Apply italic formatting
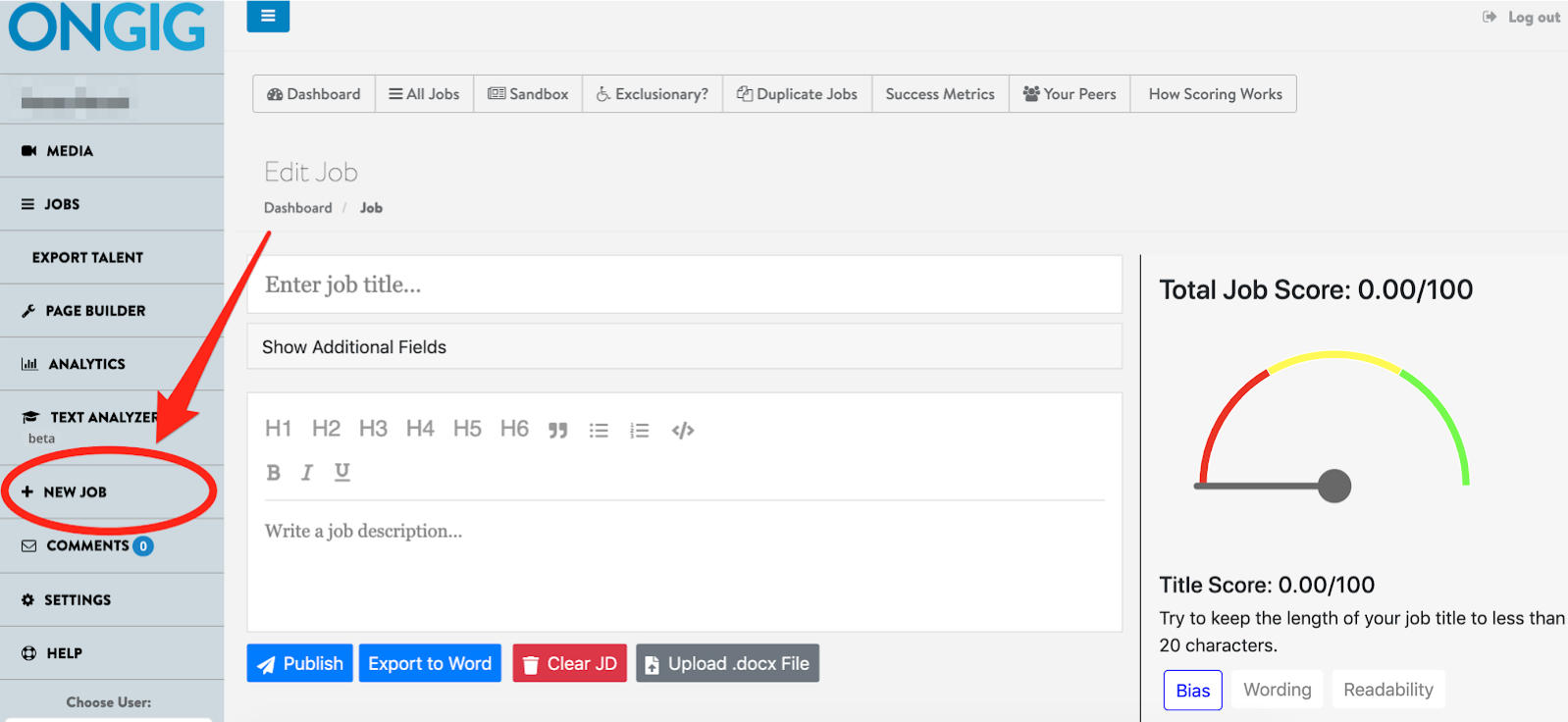The height and width of the screenshot is (722, 1568). click(x=307, y=473)
